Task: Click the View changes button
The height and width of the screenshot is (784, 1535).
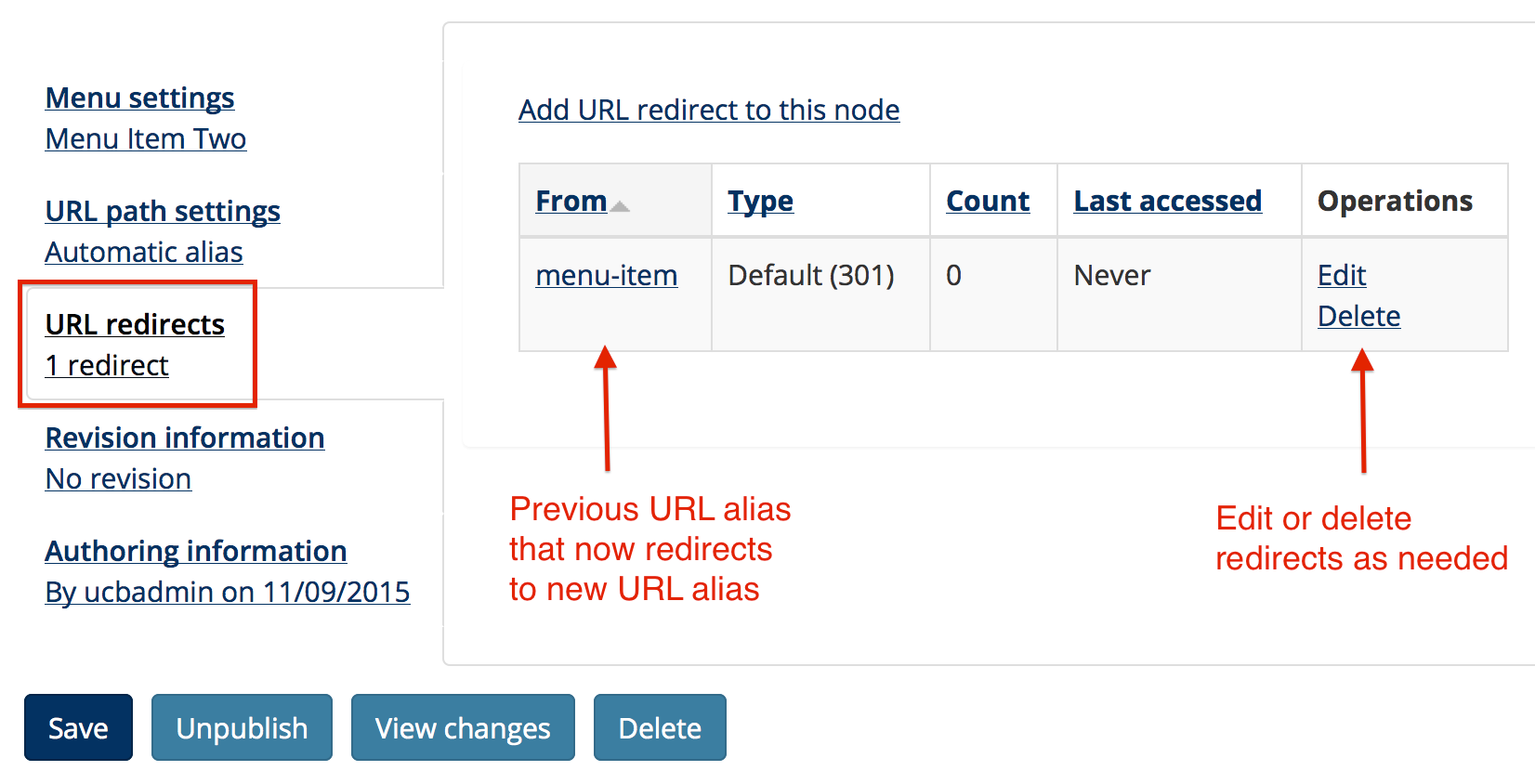Action: click(463, 727)
